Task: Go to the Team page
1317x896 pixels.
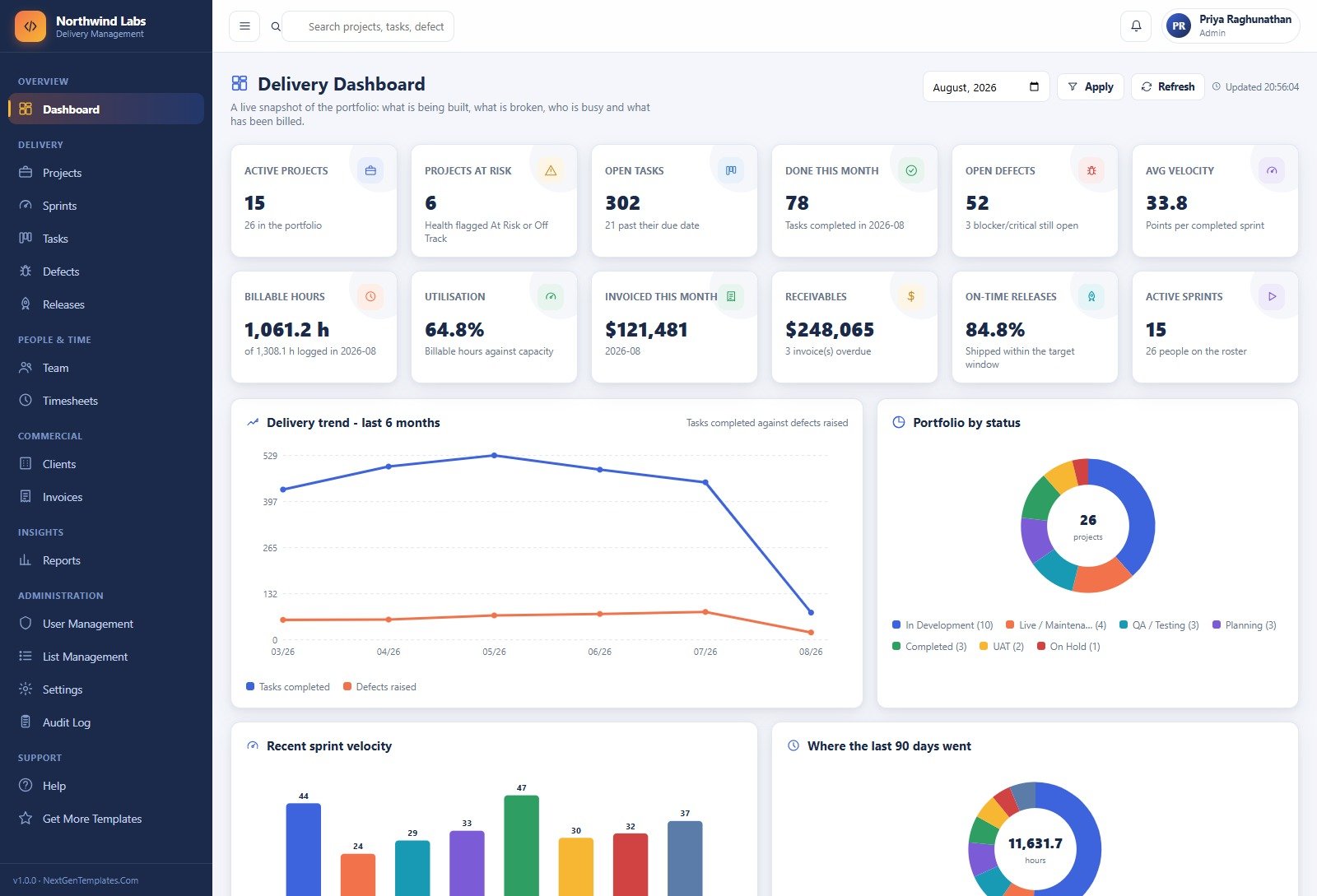Action: coord(106,368)
